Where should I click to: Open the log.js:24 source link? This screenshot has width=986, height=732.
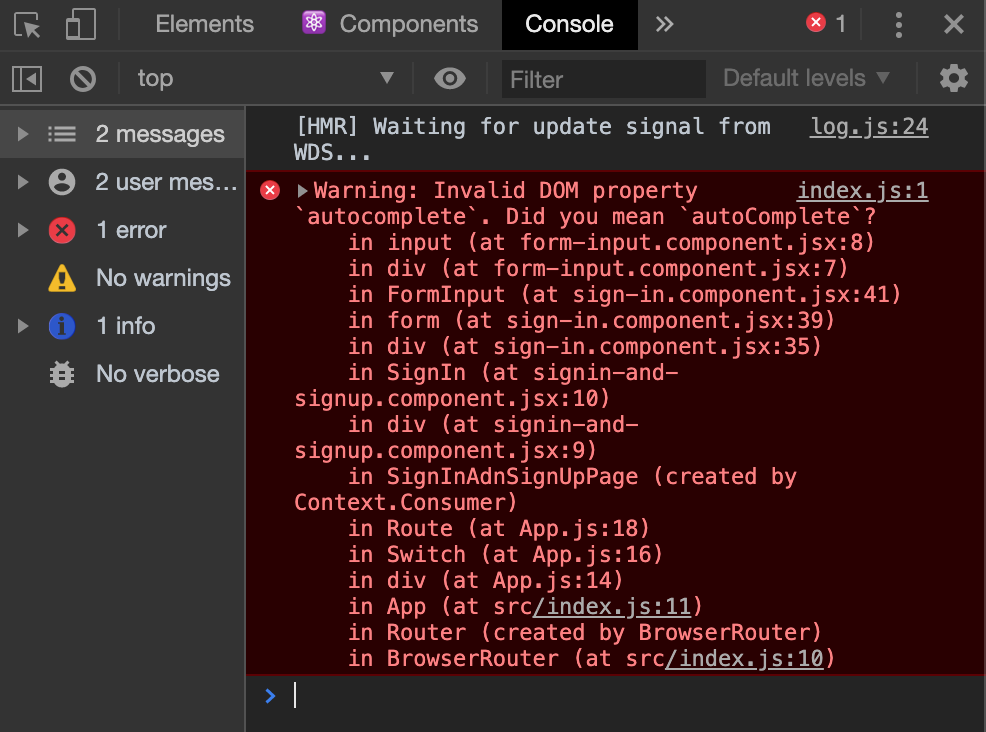tap(868, 126)
